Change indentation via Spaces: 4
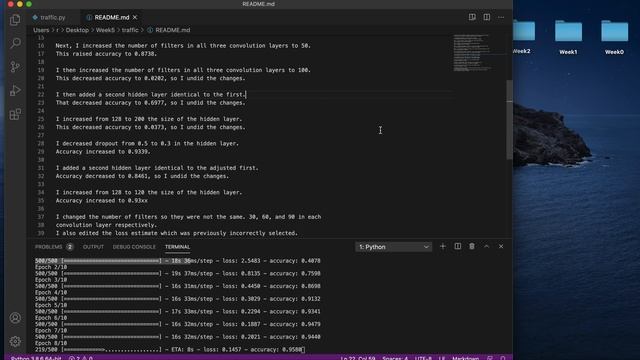640x360 pixels. [395, 358]
